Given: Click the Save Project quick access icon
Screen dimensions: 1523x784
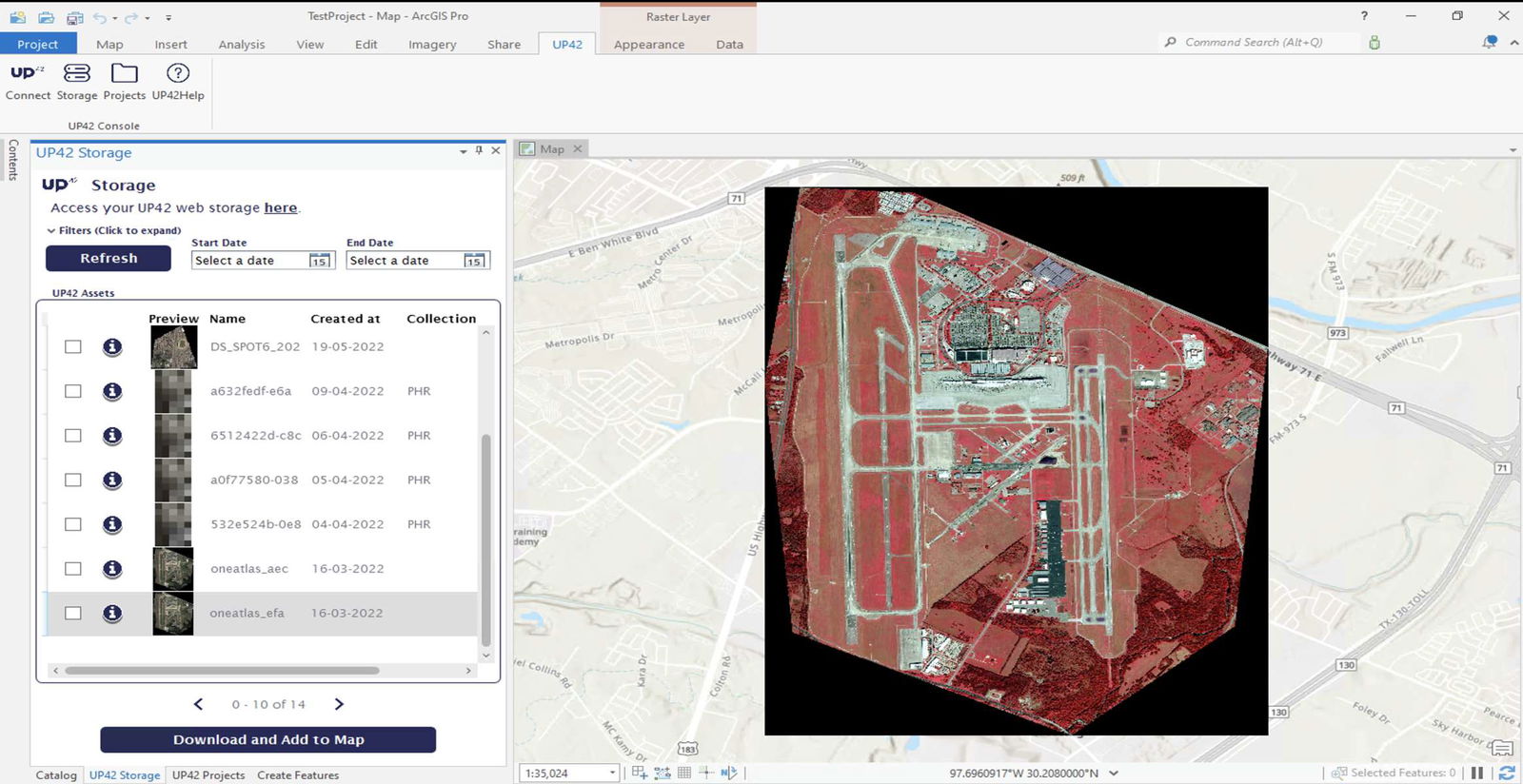Looking at the screenshot, I should coord(74,17).
